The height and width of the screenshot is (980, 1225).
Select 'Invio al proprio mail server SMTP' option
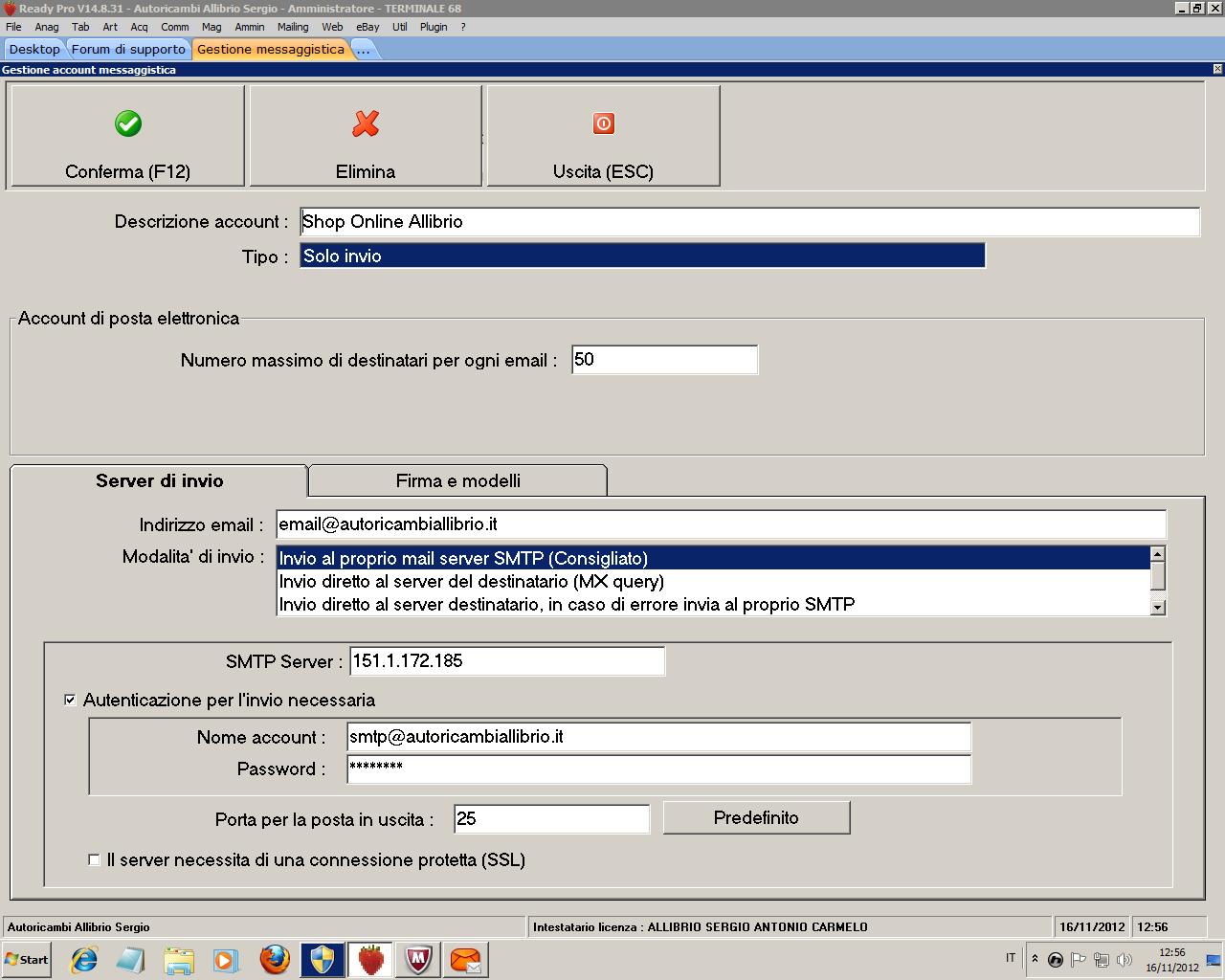tap(714, 558)
